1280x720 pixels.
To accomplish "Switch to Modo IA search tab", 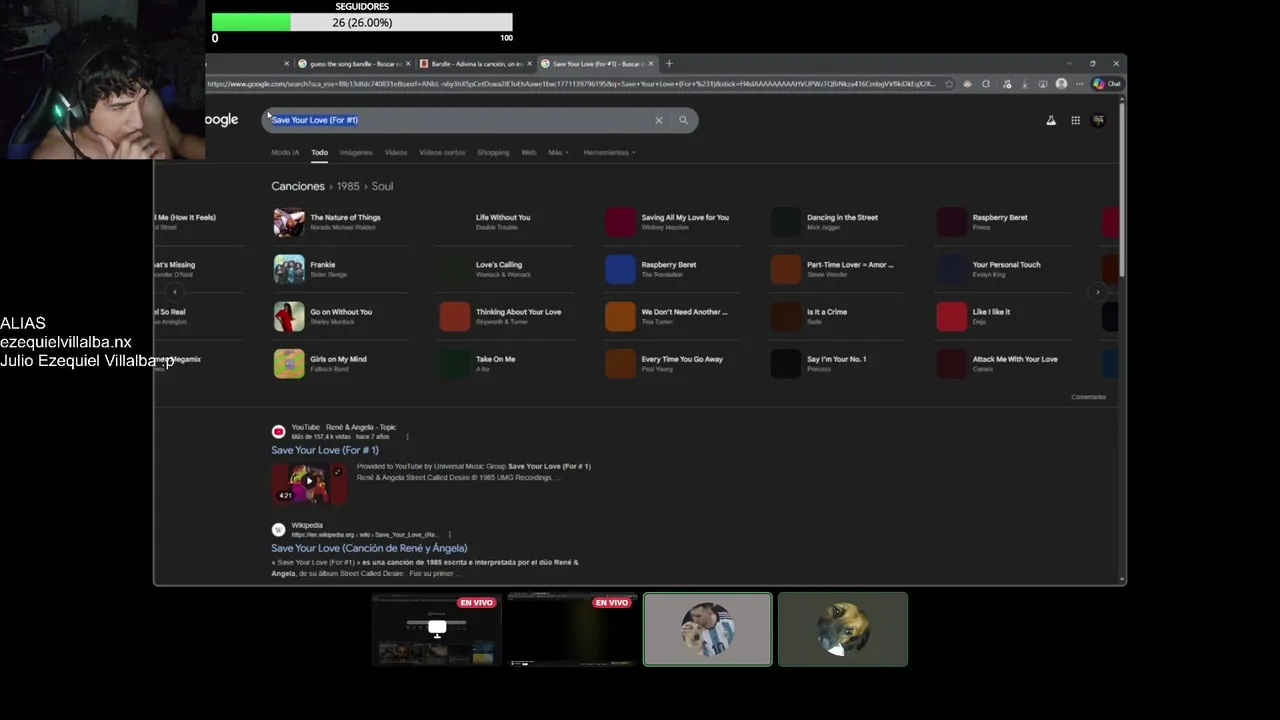I will tap(285, 153).
